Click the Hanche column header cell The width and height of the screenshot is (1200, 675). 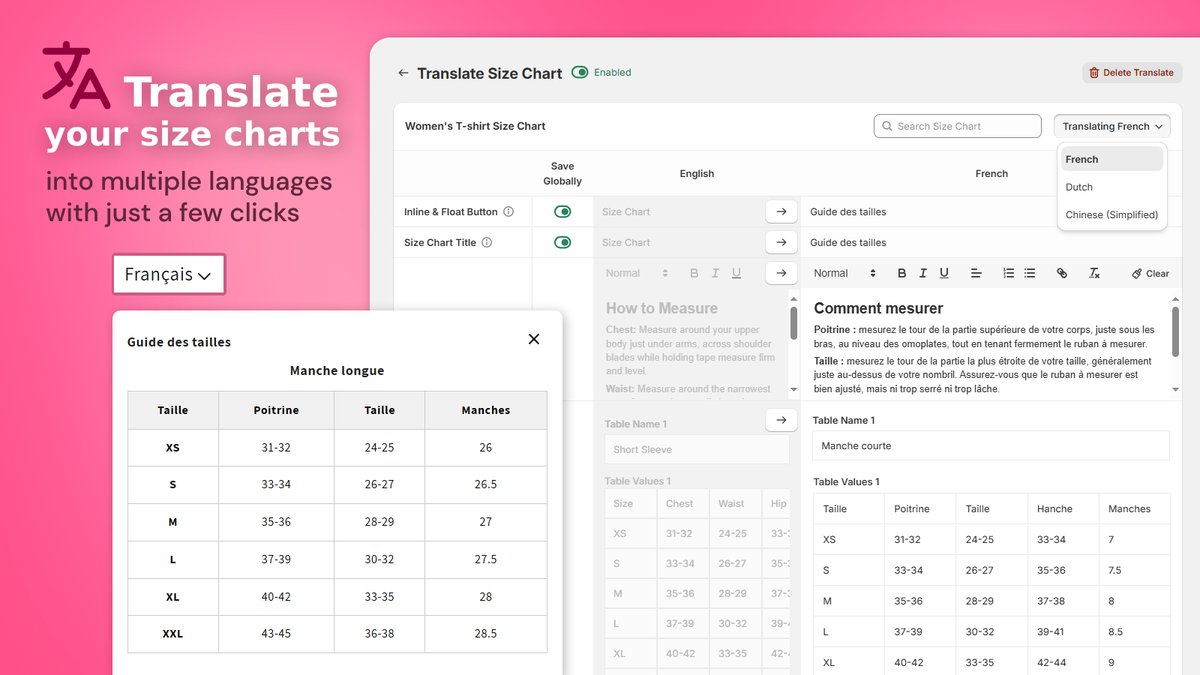click(1063, 509)
